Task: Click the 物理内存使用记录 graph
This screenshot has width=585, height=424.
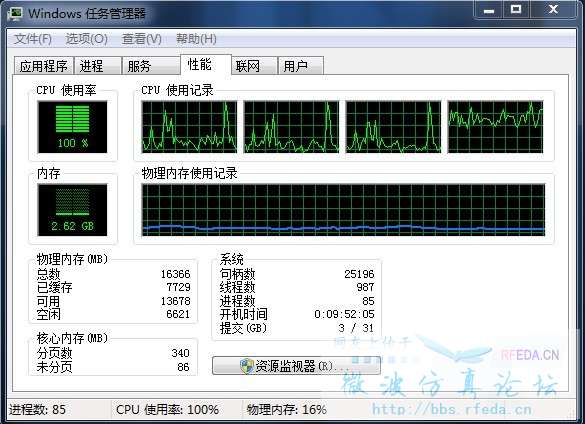Action: click(x=343, y=210)
